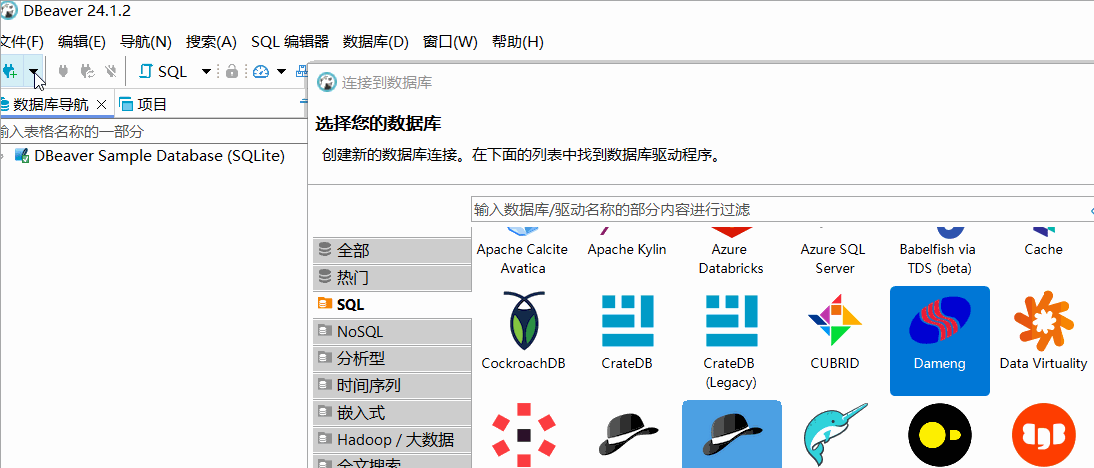Click the Babelfish via TDS (beta) label
The width and height of the screenshot is (1094, 468).
point(938,259)
